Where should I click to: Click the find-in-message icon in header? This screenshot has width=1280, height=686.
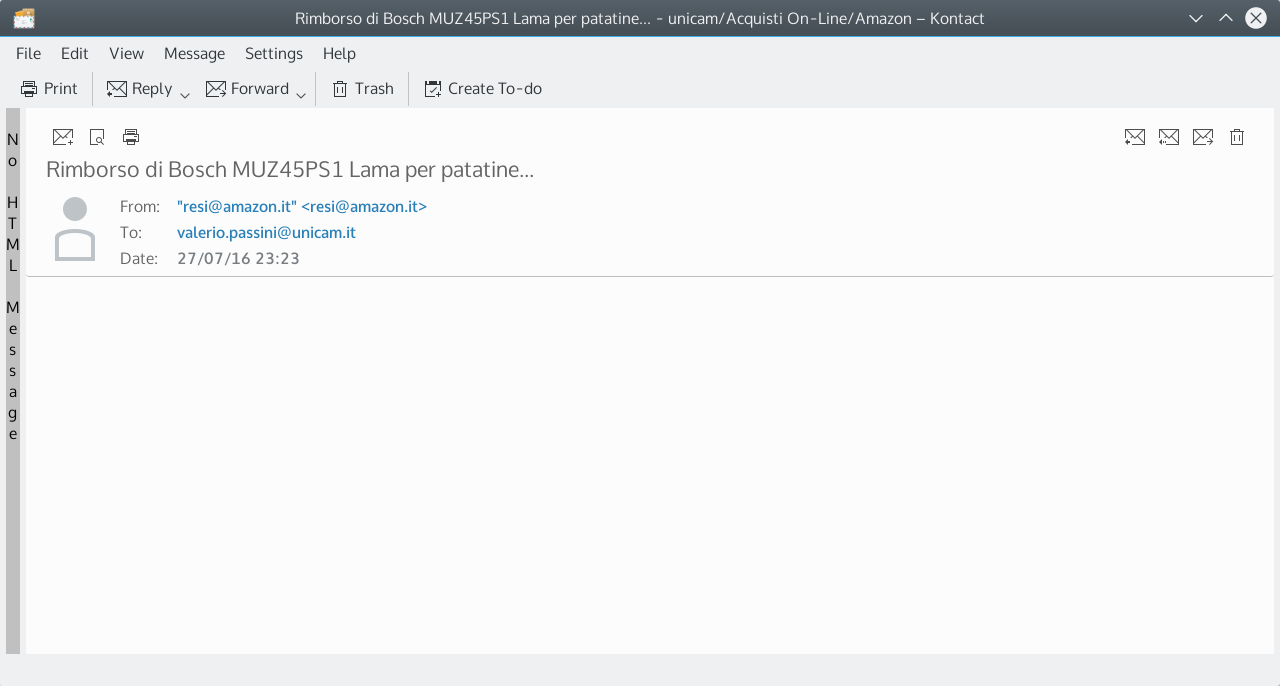pyautogui.click(x=97, y=137)
